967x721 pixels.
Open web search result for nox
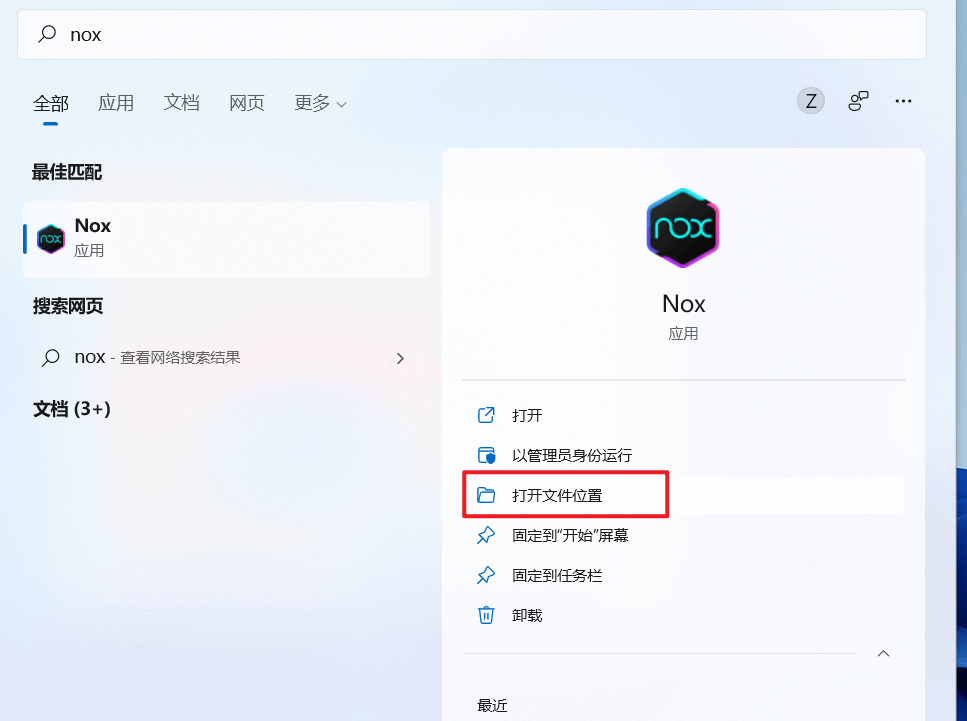click(x=226, y=358)
